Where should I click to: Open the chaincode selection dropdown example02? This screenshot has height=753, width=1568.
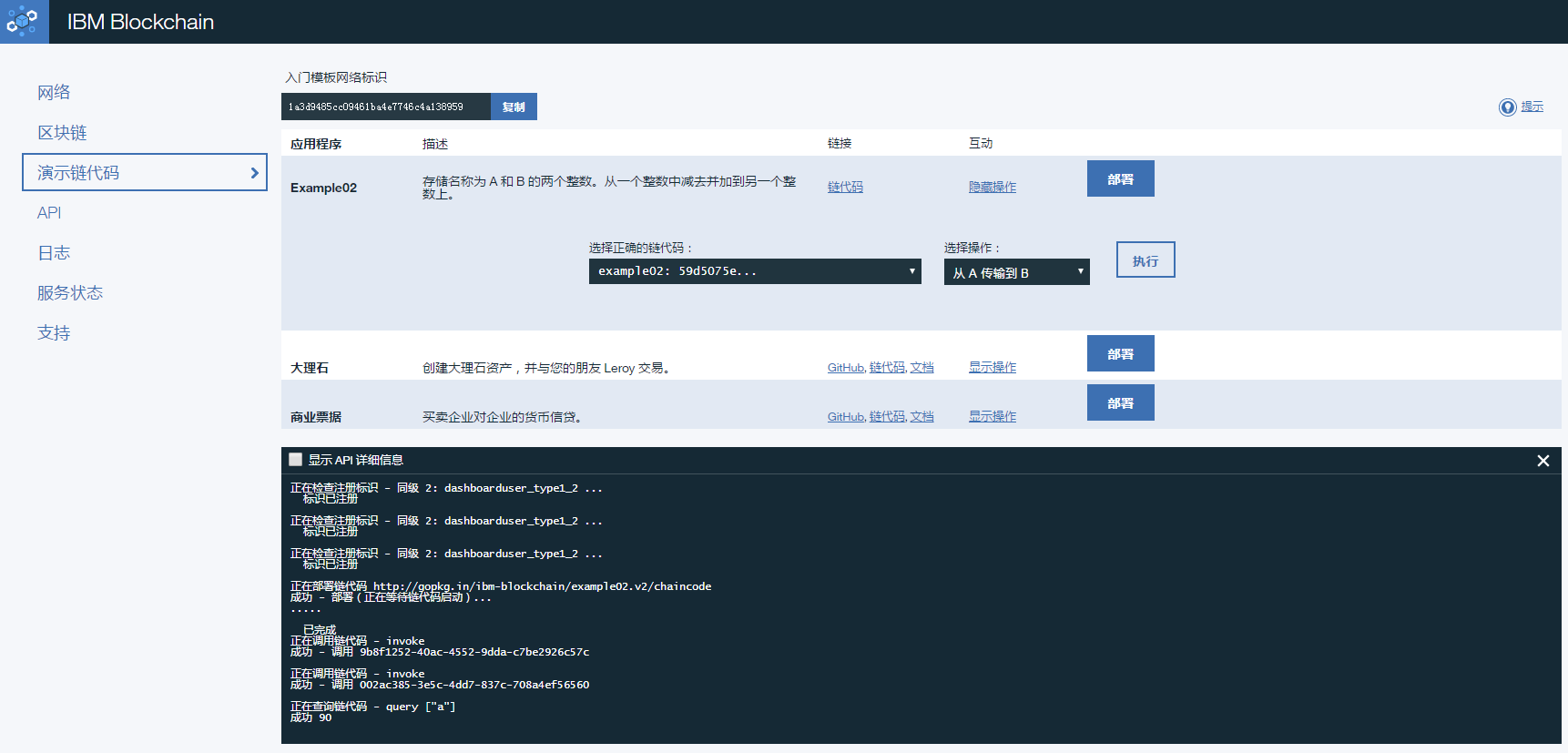[x=754, y=271]
